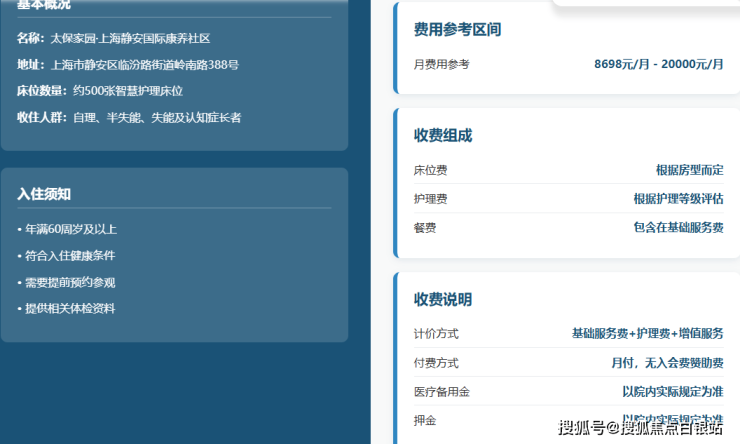740x444 pixels.
Task: Click the bullet 提供相关体检资料
Action: tap(70, 309)
